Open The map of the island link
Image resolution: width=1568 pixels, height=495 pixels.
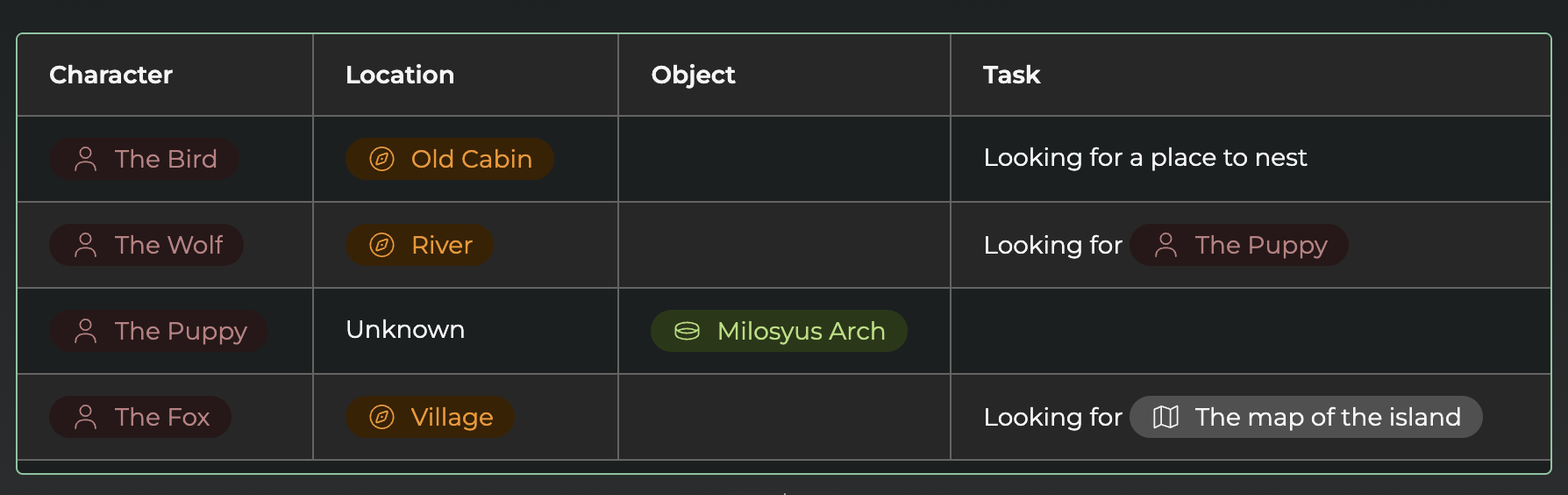(1328, 417)
